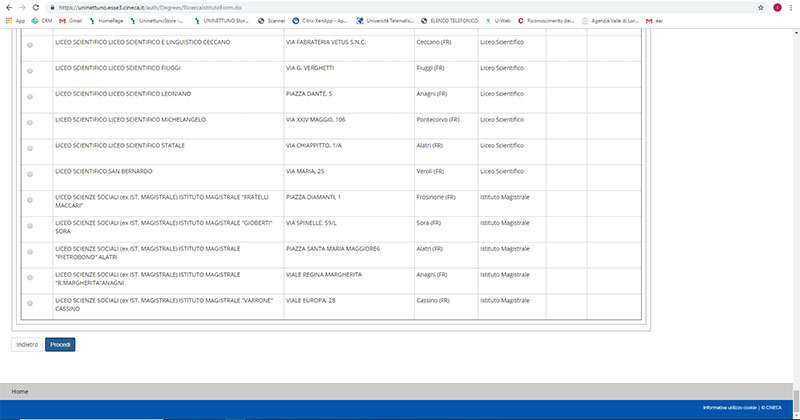Click the Home link in footer
The image size is (800, 420).
(20, 391)
